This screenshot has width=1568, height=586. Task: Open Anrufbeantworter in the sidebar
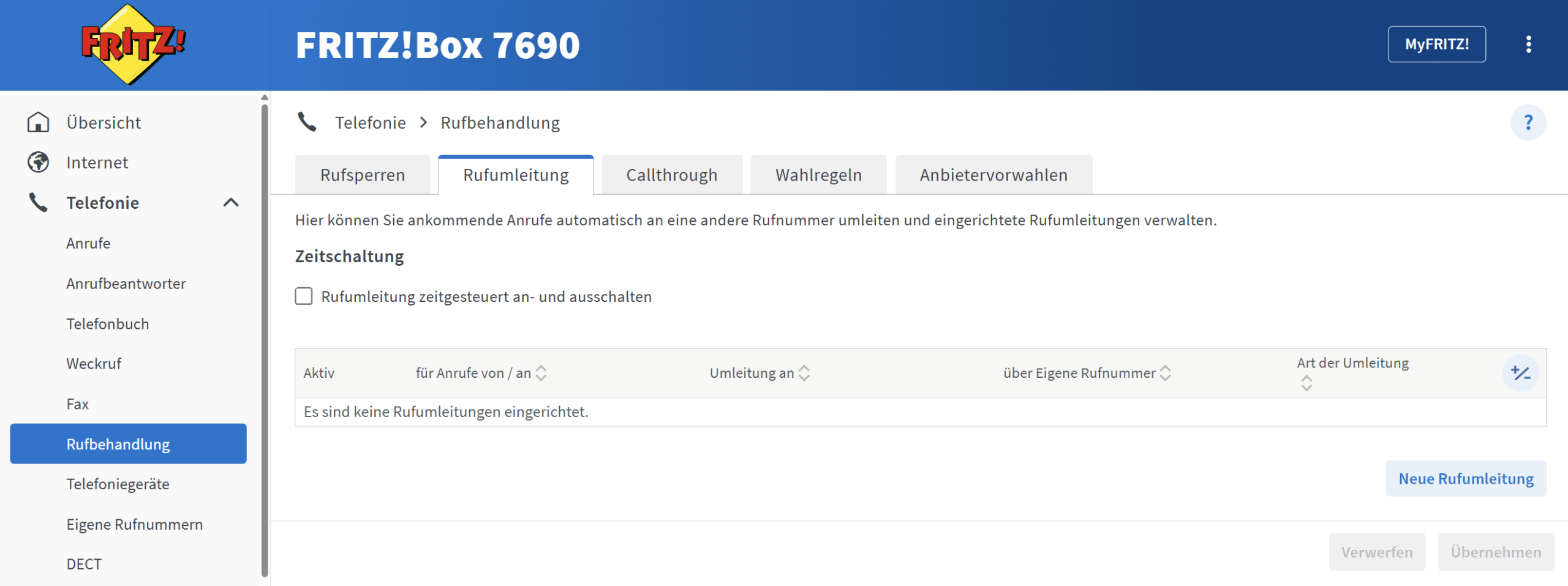(x=126, y=284)
